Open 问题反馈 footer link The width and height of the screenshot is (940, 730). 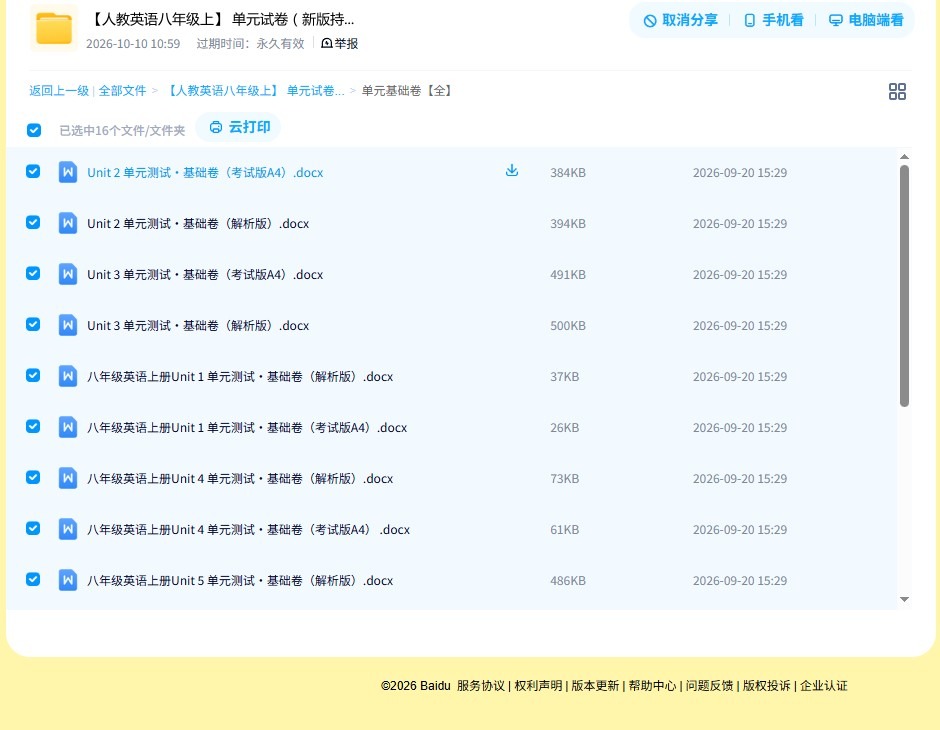pyautogui.click(x=710, y=686)
